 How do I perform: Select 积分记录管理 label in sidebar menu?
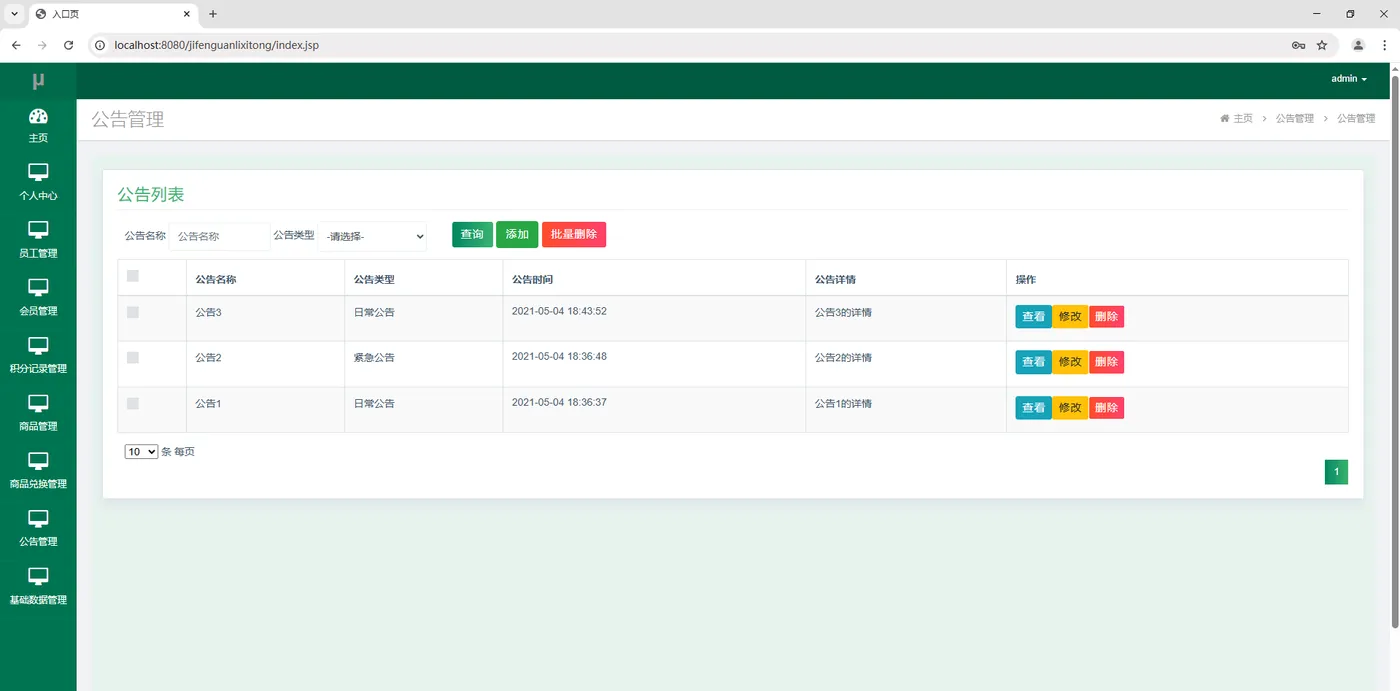38,368
